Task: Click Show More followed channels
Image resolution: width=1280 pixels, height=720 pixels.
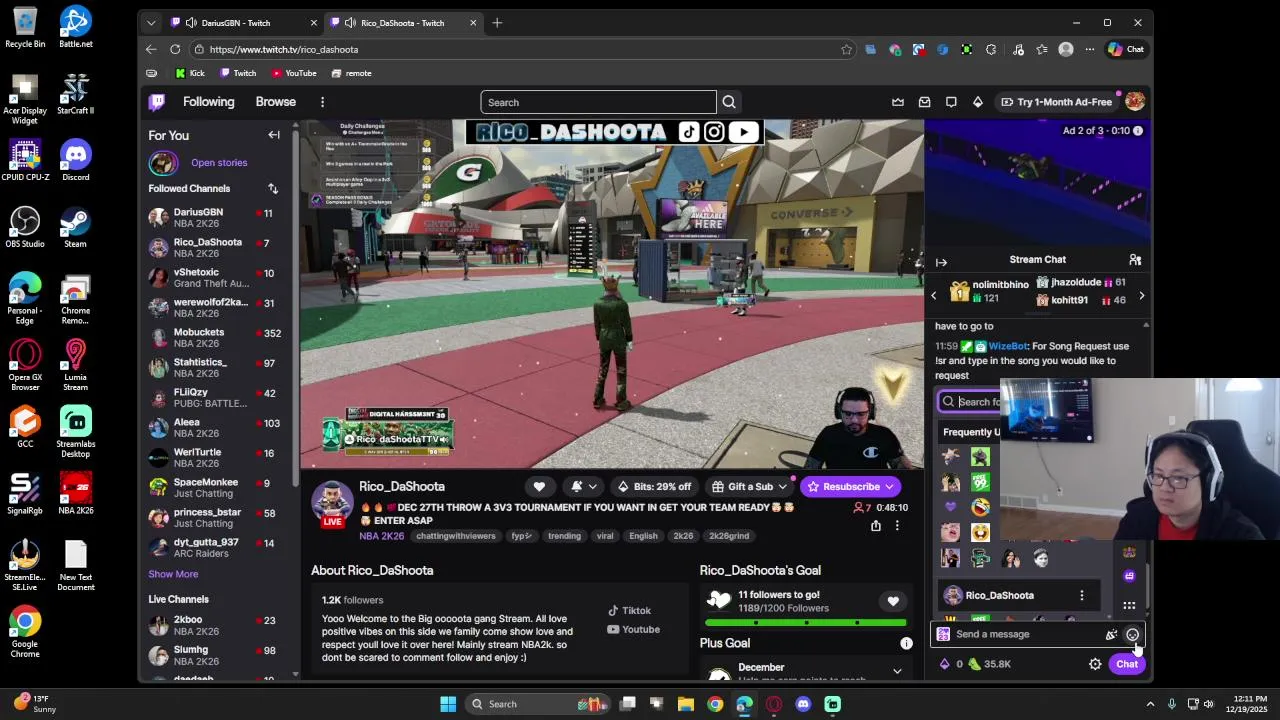Action: coord(173,574)
